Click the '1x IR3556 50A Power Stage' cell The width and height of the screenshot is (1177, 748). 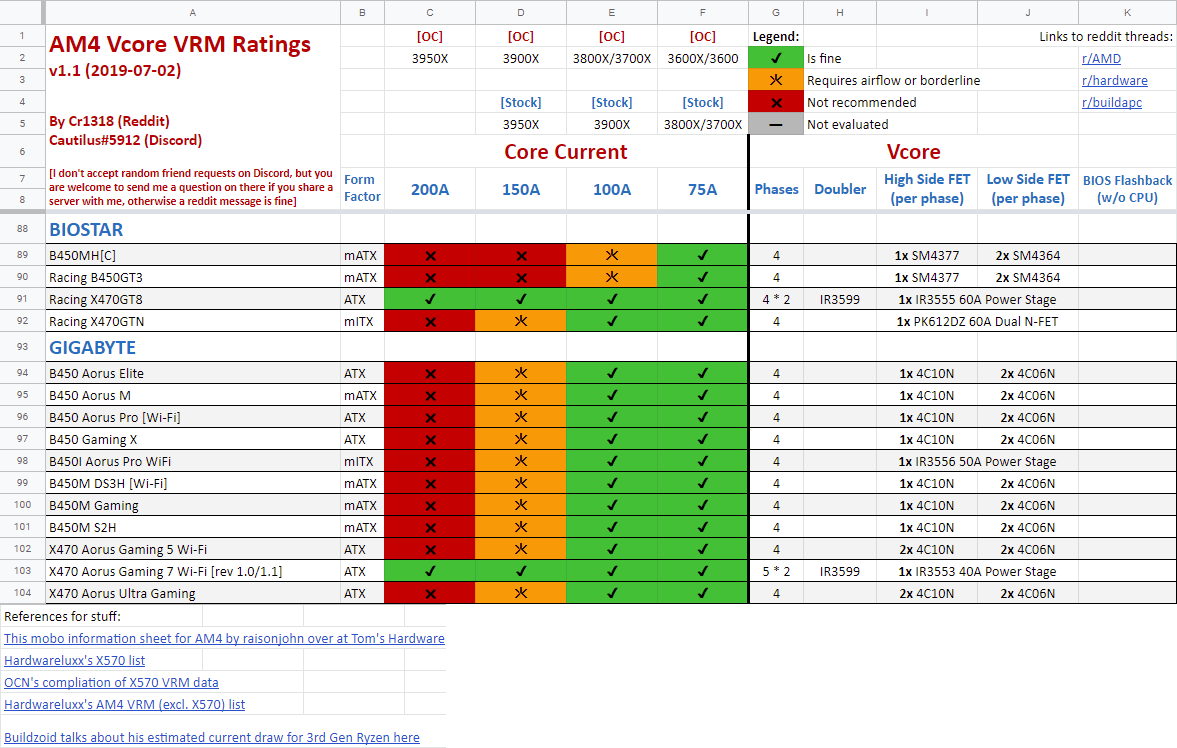point(977,461)
